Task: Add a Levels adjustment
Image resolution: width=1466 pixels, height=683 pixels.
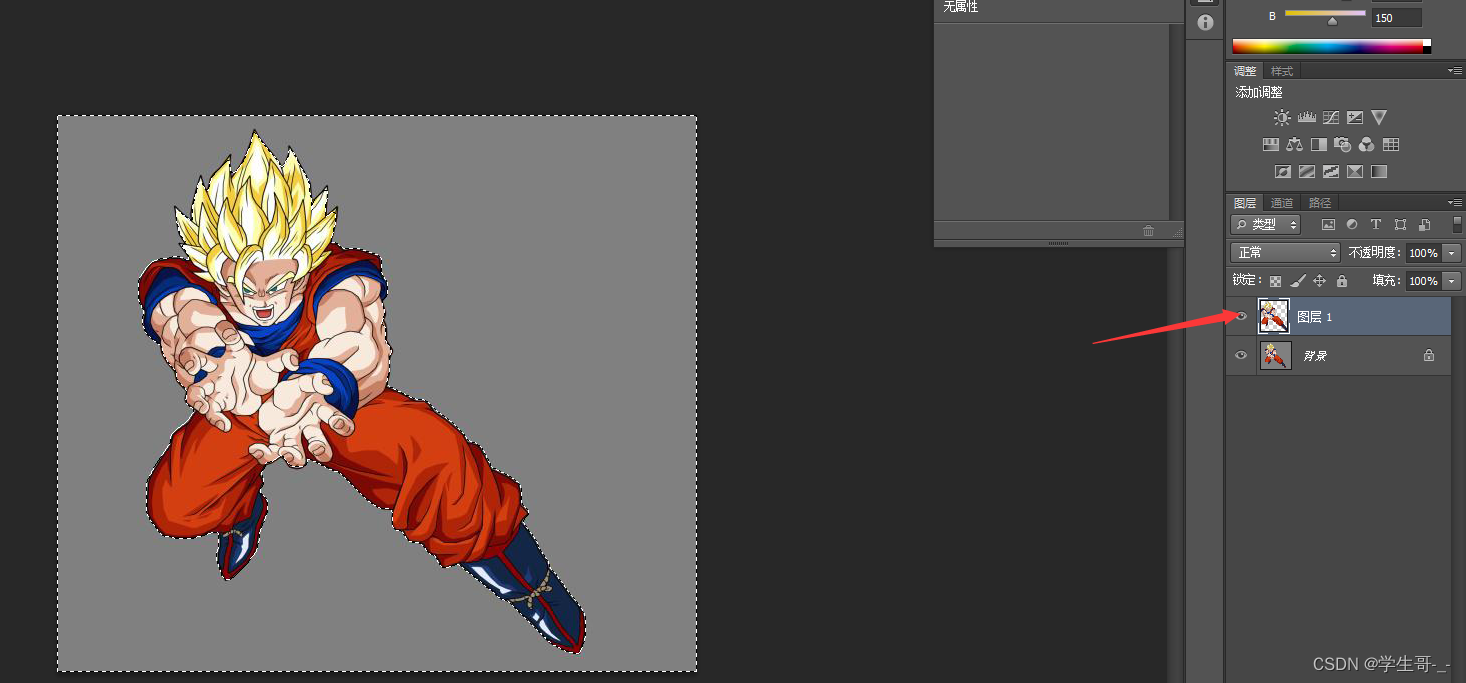Action: coord(1306,117)
